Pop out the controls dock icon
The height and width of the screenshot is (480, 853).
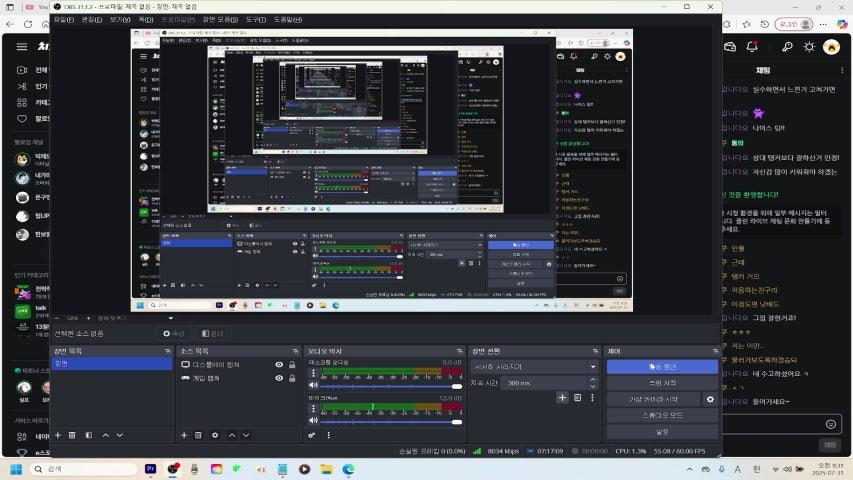pyautogui.click(x=715, y=351)
